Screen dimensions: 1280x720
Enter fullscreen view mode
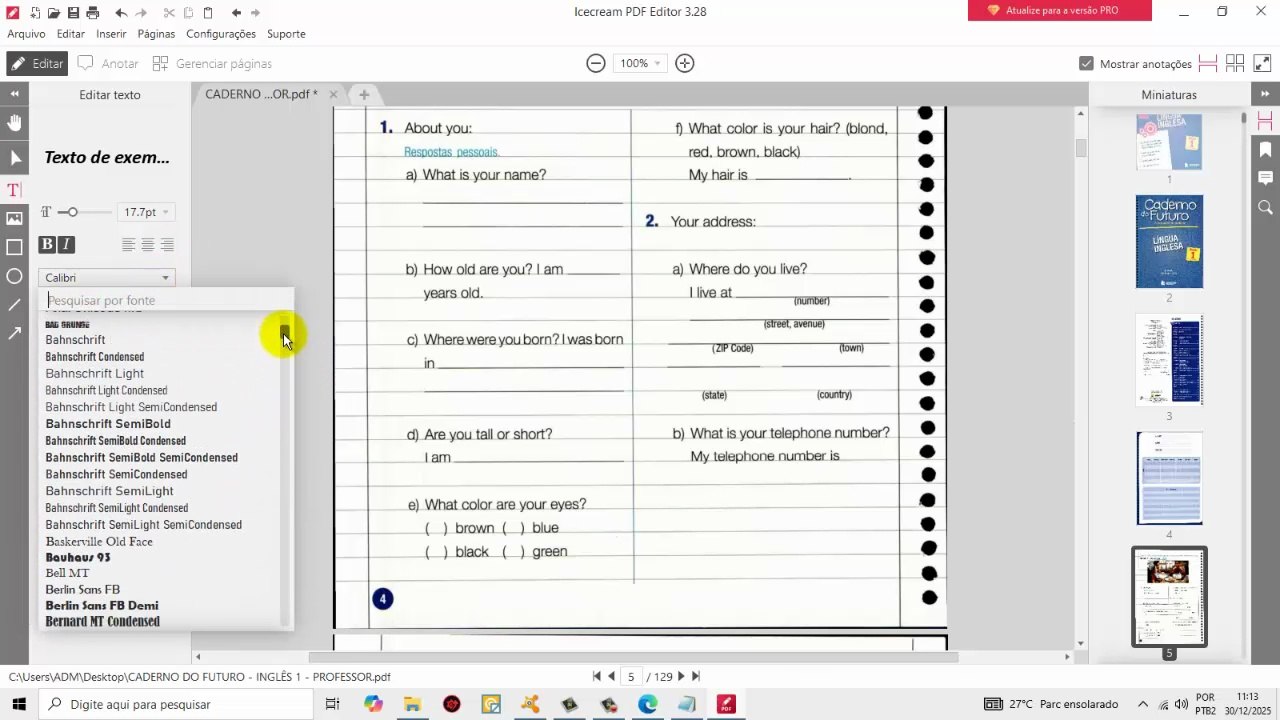1262,63
